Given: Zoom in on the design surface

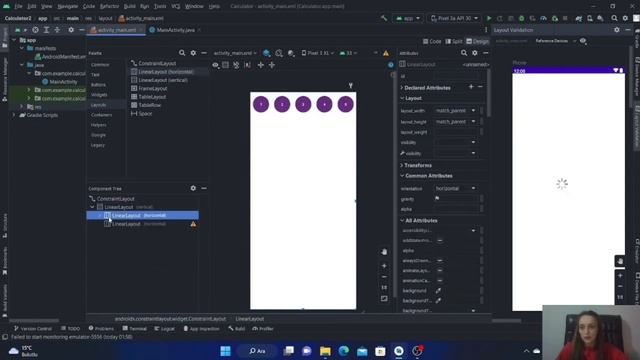Looking at the screenshot, I should pyautogui.click(x=384, y=266).
